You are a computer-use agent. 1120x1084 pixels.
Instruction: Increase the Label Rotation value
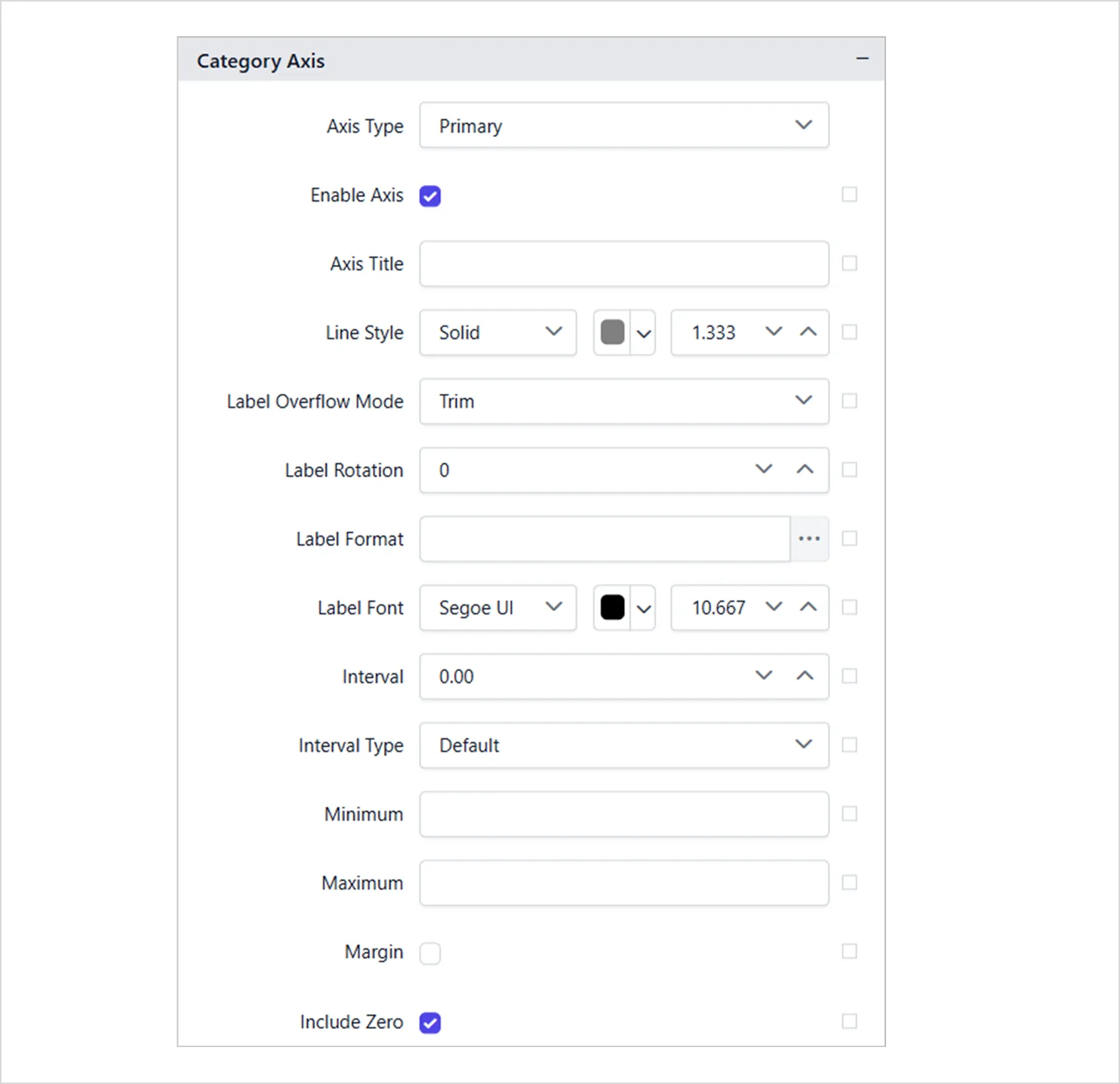click(805, 470)
